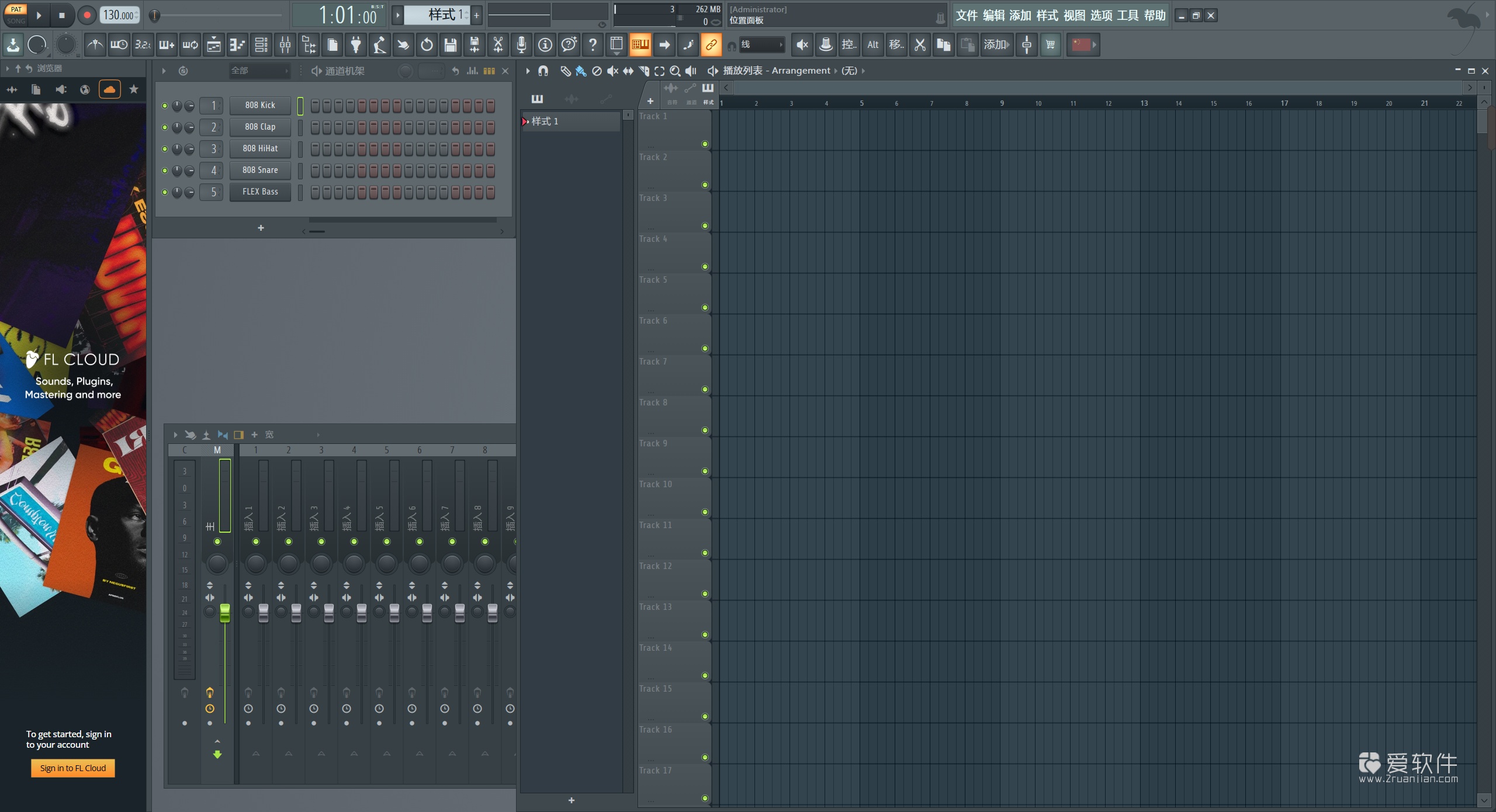Open the favorites star tab in the browser sidebar

pos(133,89)
